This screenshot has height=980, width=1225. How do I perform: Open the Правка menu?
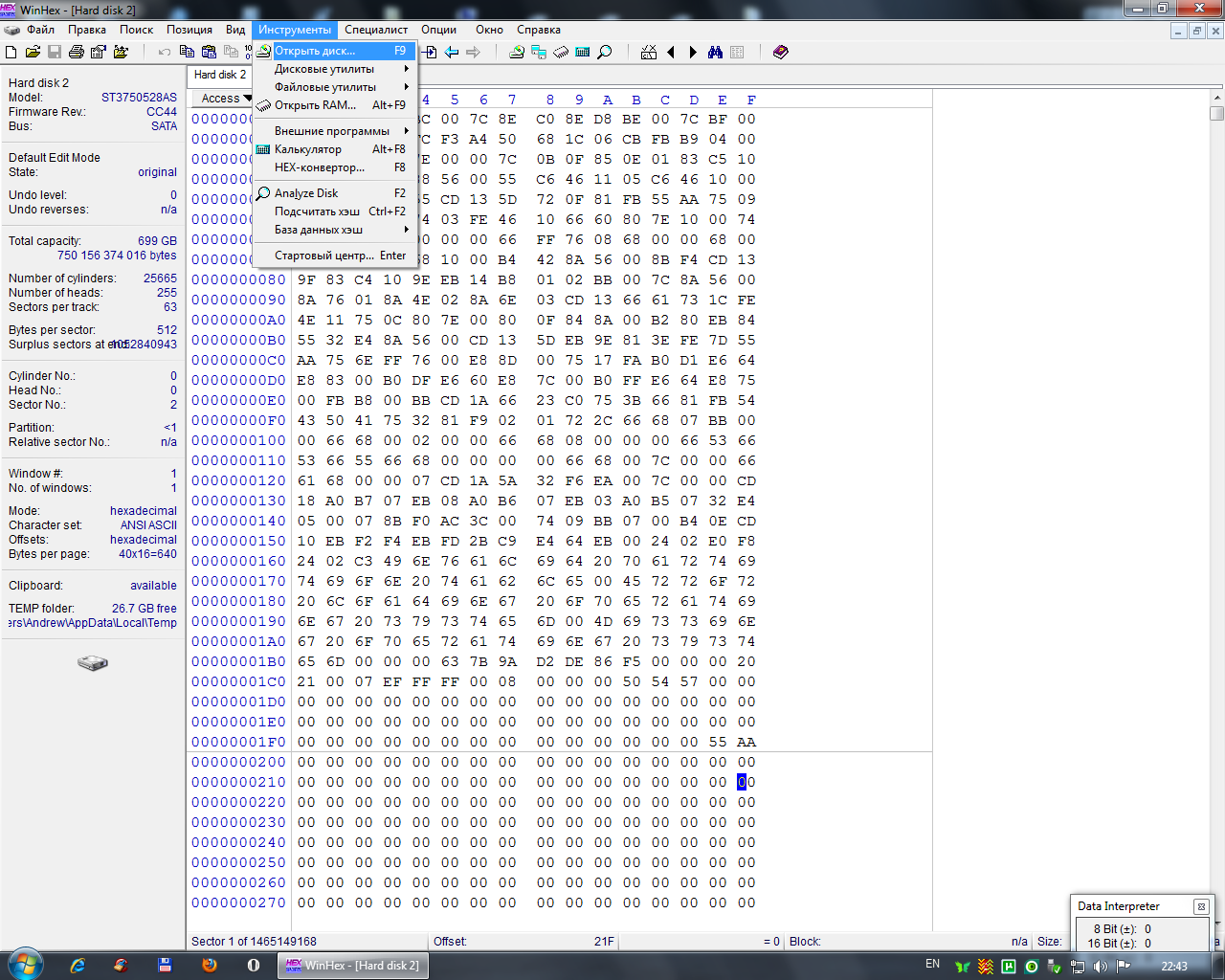tap(87, 30)
